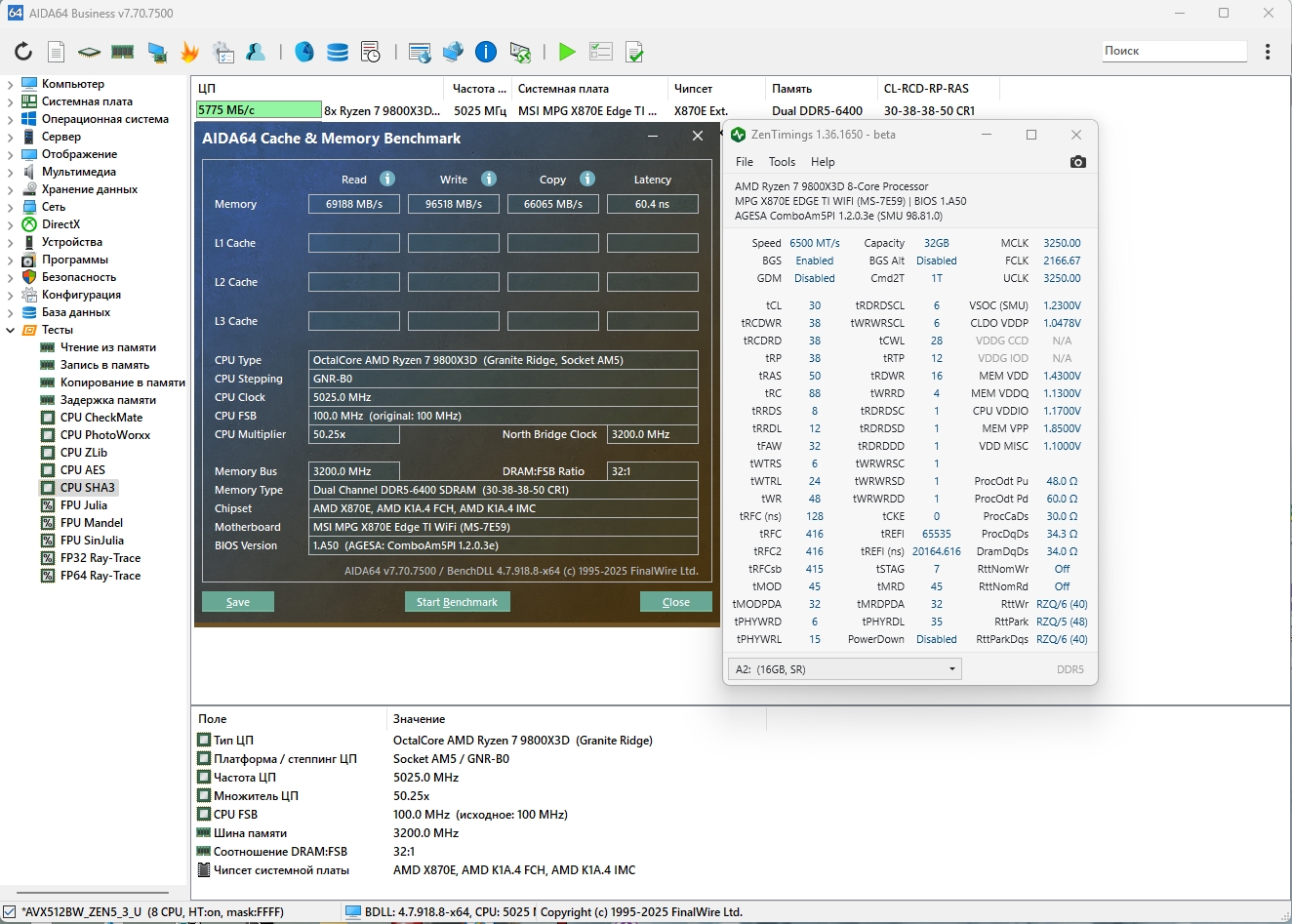Collapse the Тесты tree node

click(10, 330)
